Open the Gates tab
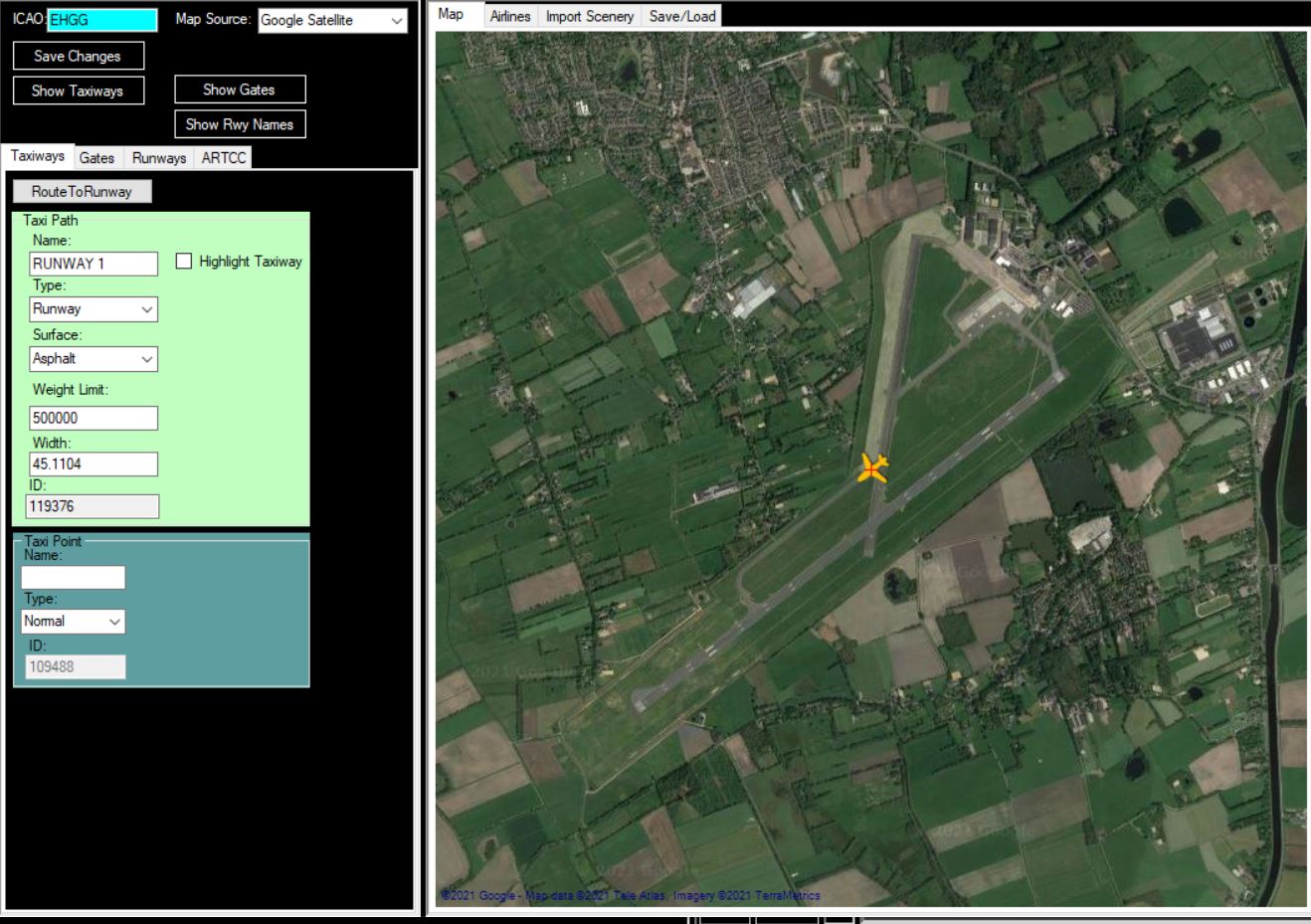The height and width of the screenshot is (924, 1311). [96, 157]
